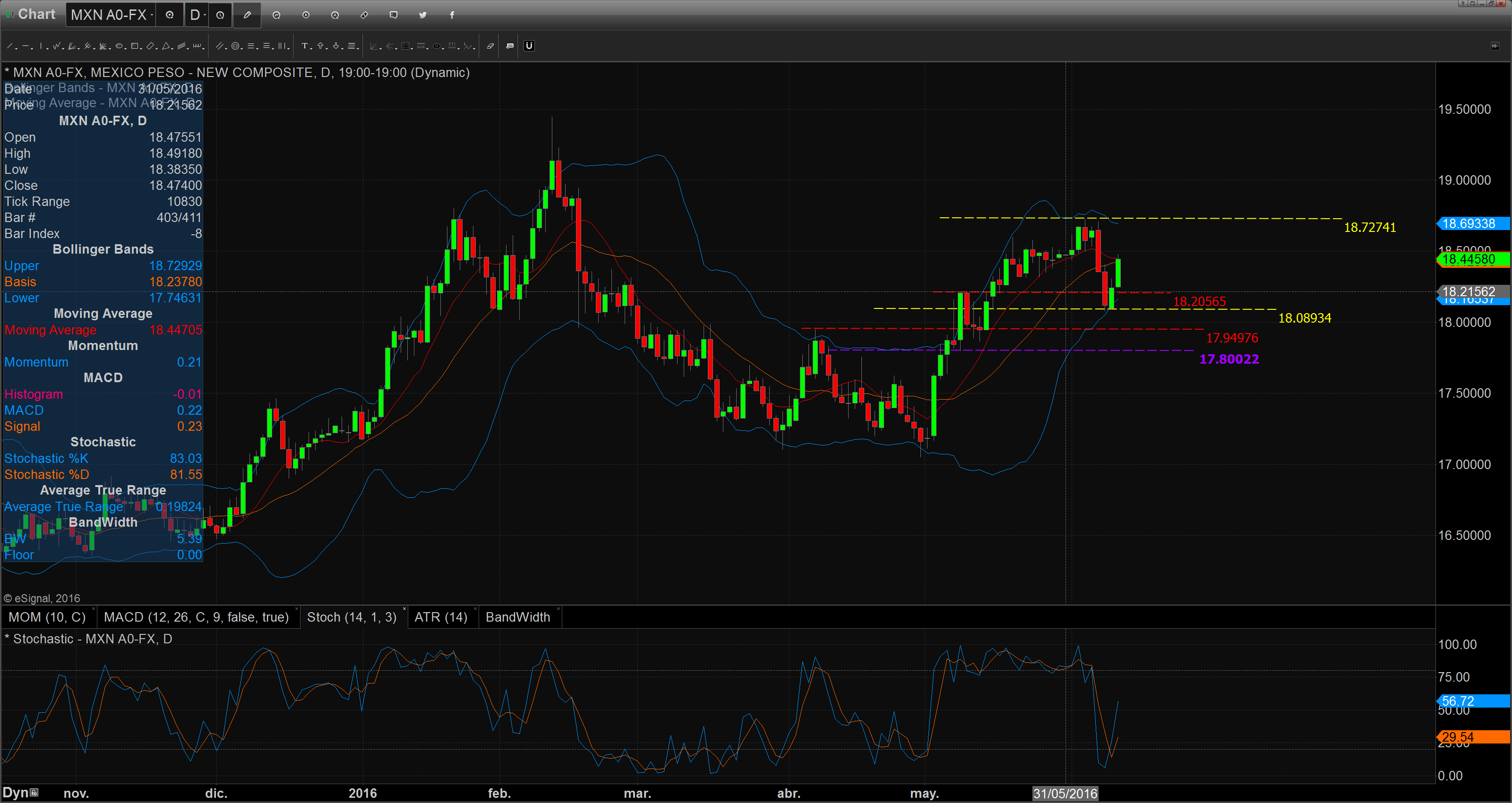Click the Stochastic %K value row
Screen dimensions: 1512x803
(103, 459)
